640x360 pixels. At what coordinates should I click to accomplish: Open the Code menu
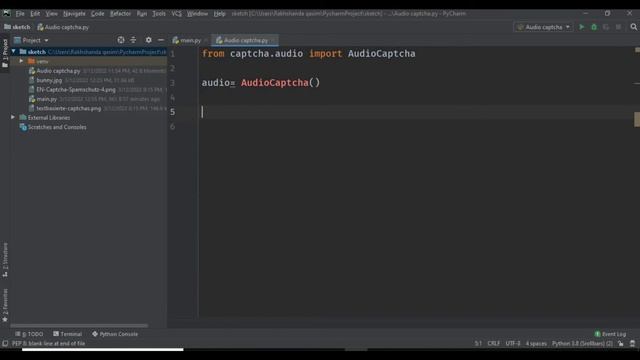[97, 13]
